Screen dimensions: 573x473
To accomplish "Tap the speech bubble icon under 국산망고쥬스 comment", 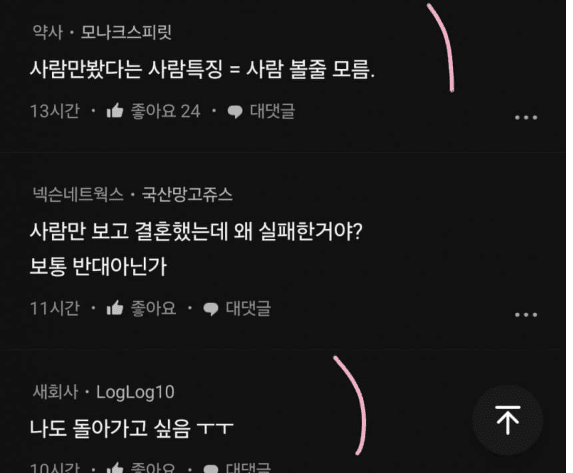I will pyautogui.click(x=210, y=309).
